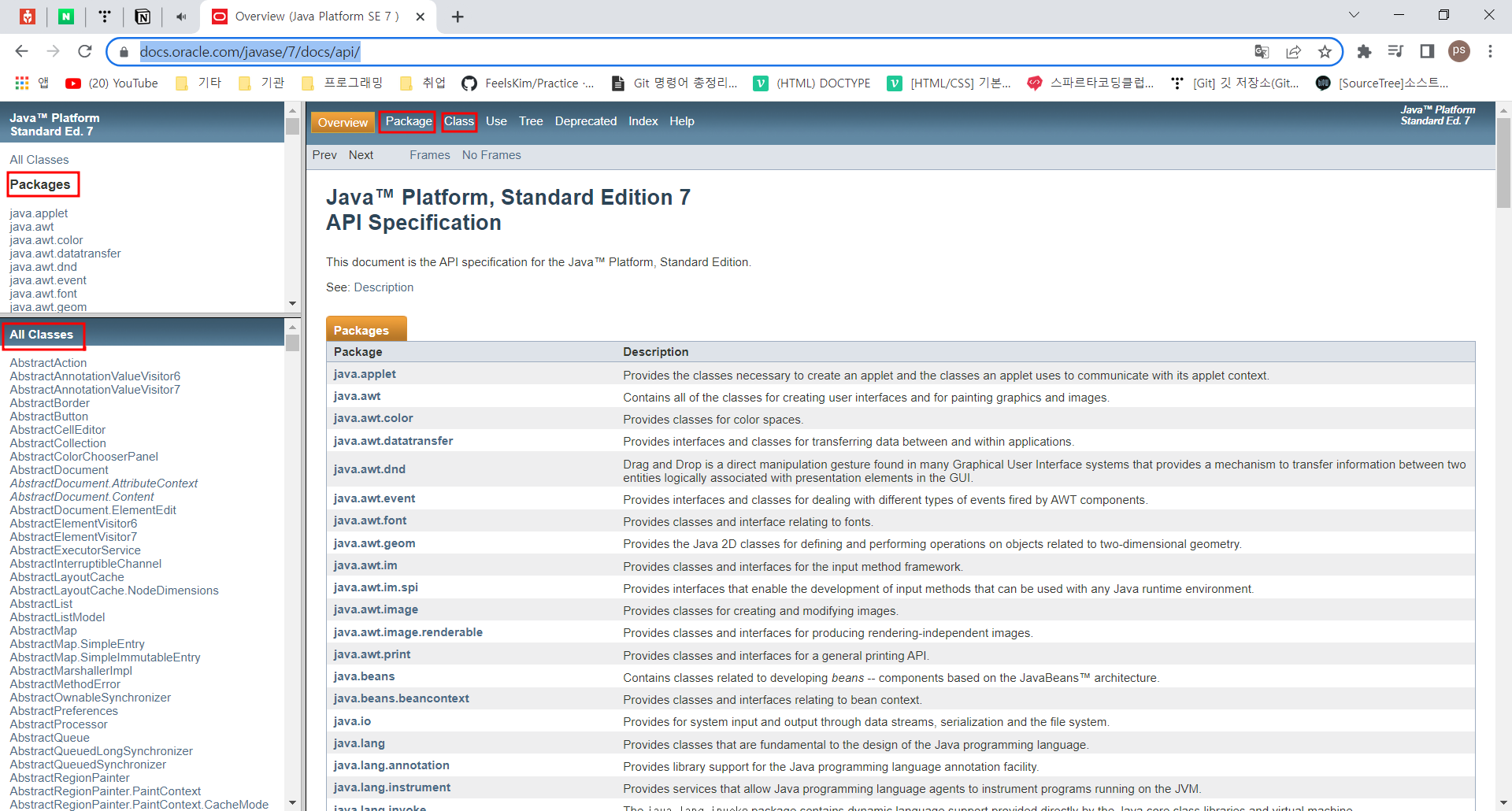Open the tab search dropdown chevron

pos(1354,15)
